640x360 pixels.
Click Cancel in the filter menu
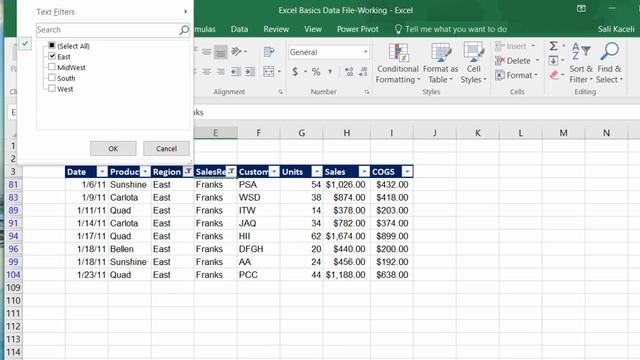click(166, 149)
